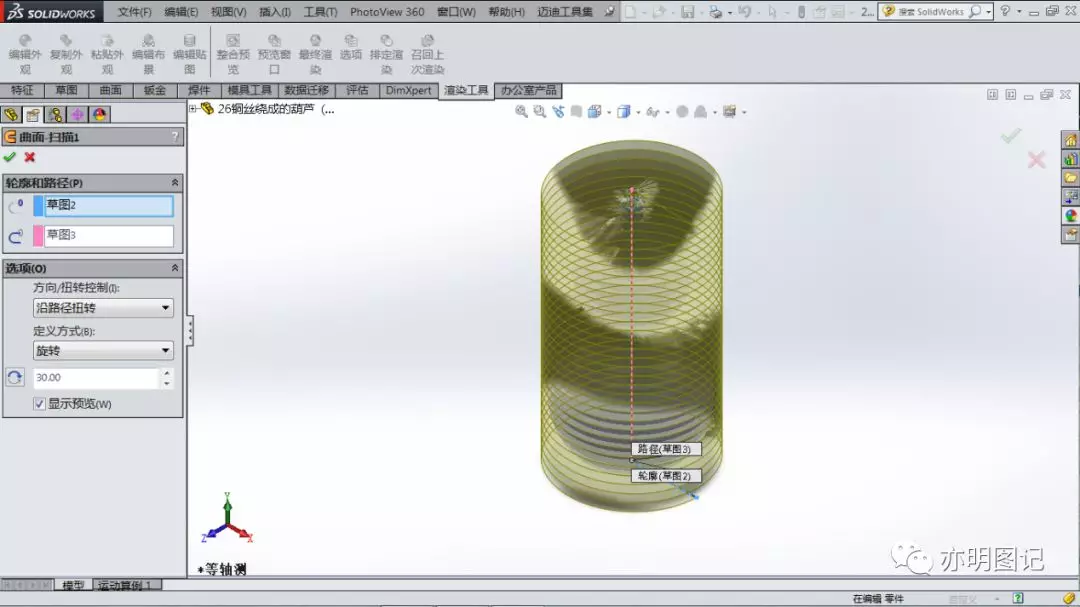Click the Zoom to Fit view icon
The height and width of the screenshot is (607, 1080).
521,112
